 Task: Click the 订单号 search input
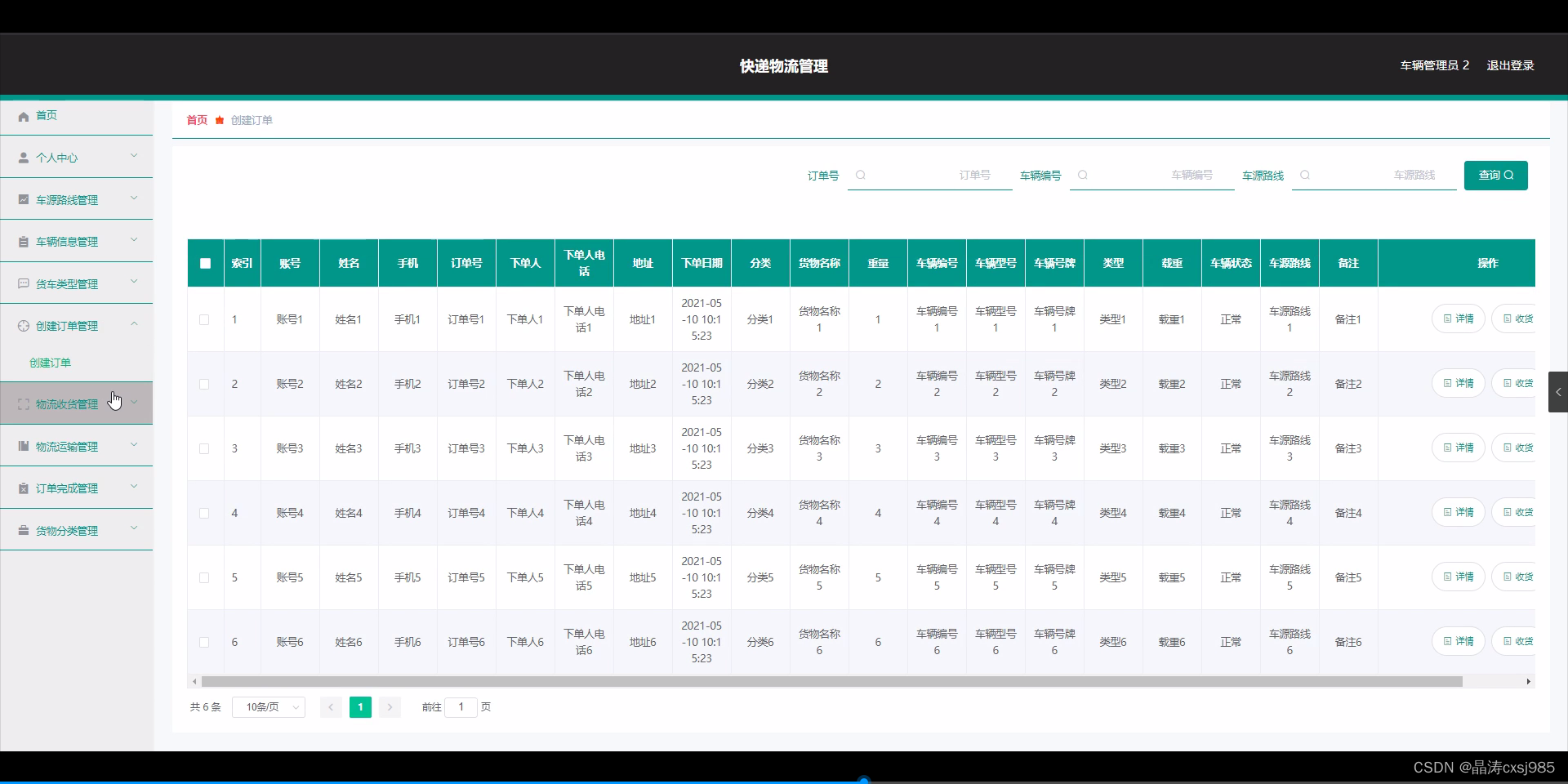pyautogui.click(x=930, y=175)
